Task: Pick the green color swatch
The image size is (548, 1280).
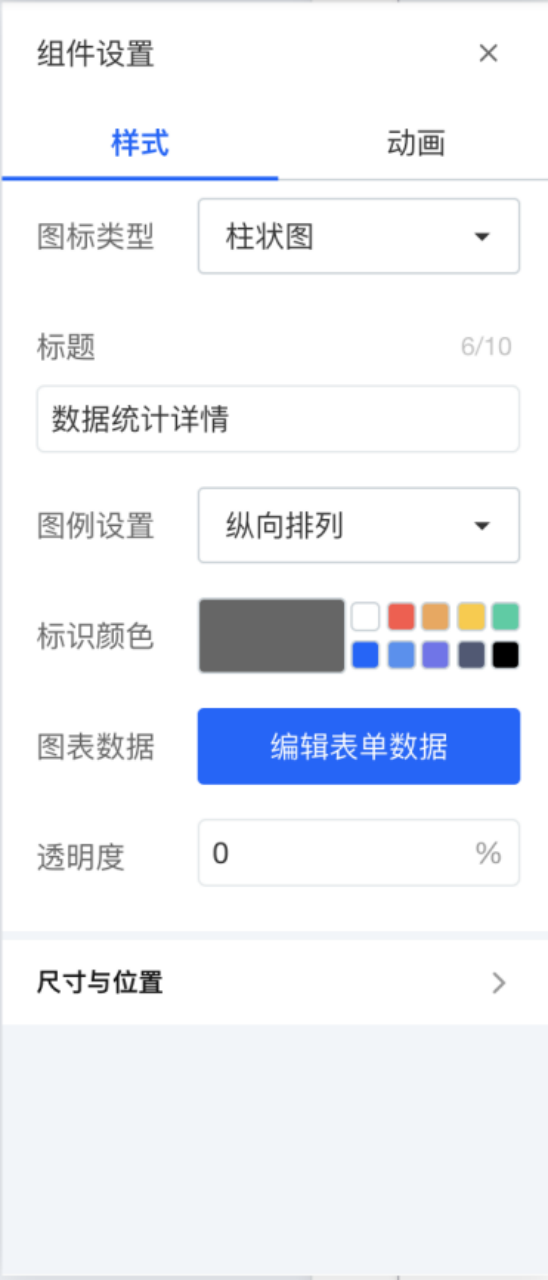Action: pyautogui.click(x=506, y=616)
